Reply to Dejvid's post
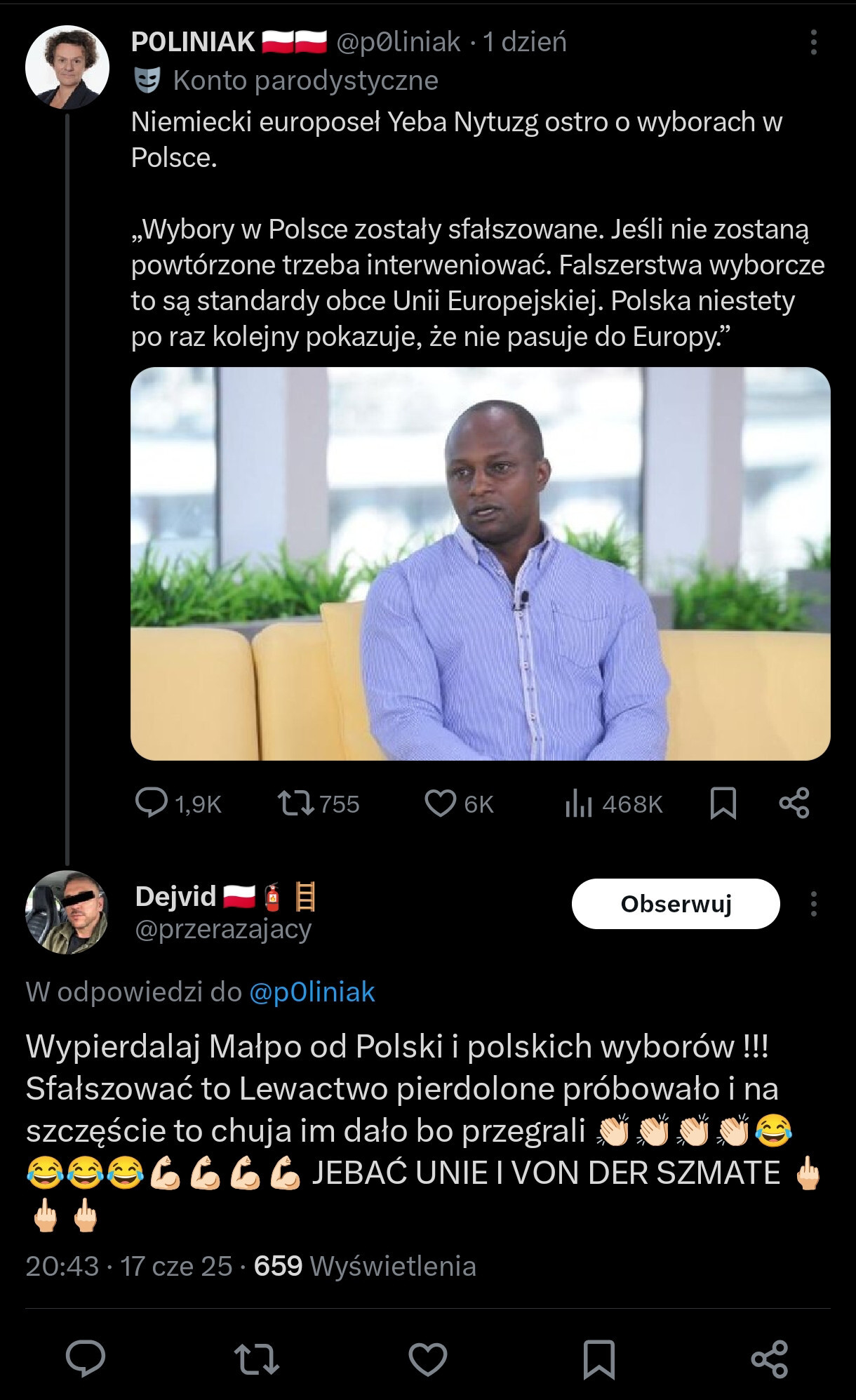Image resolution: width=856 pixels, height=1400 pixels. tap(86, 1359)
